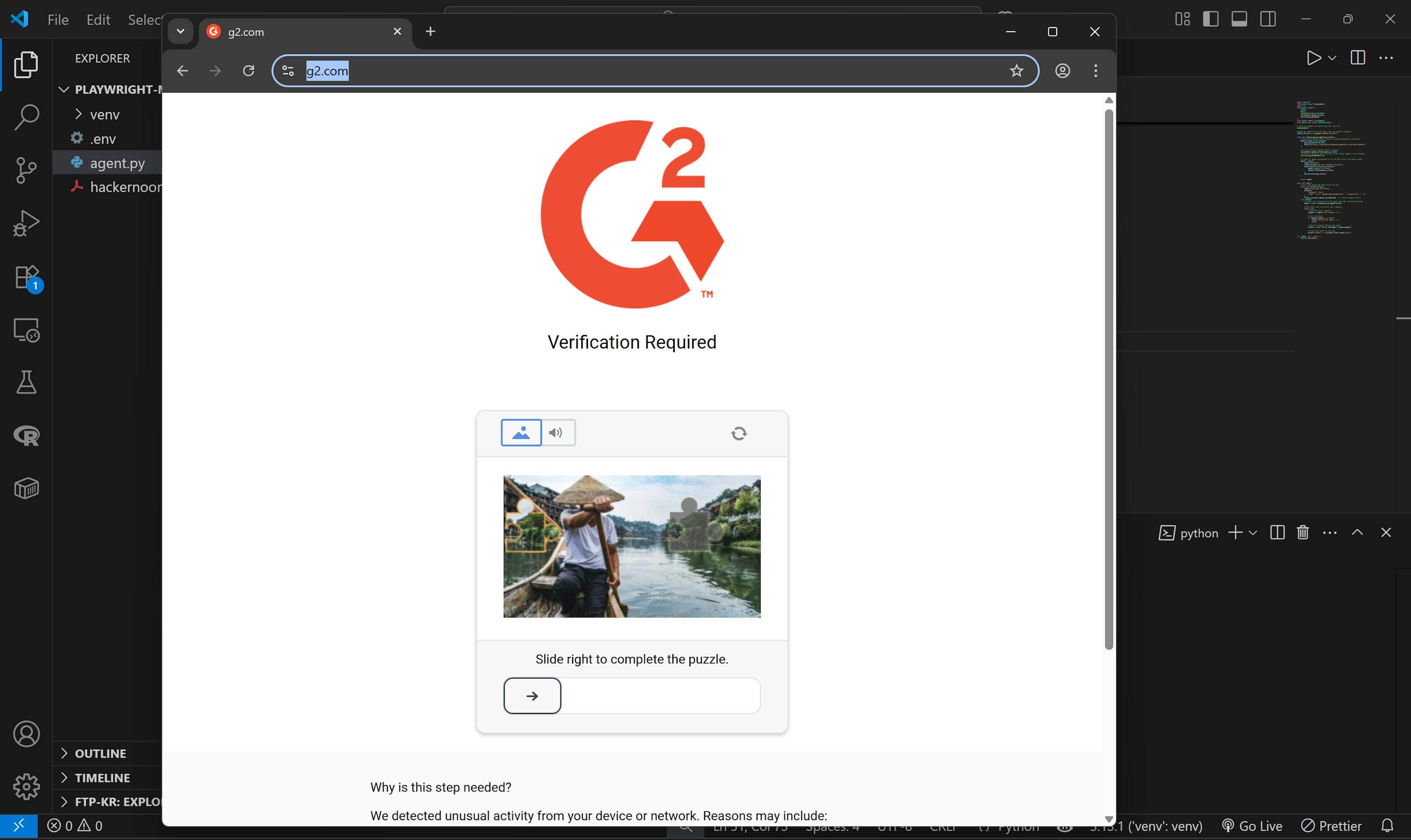Open Remote Explorer in activity bar
1411x840 pixels.
26,329
